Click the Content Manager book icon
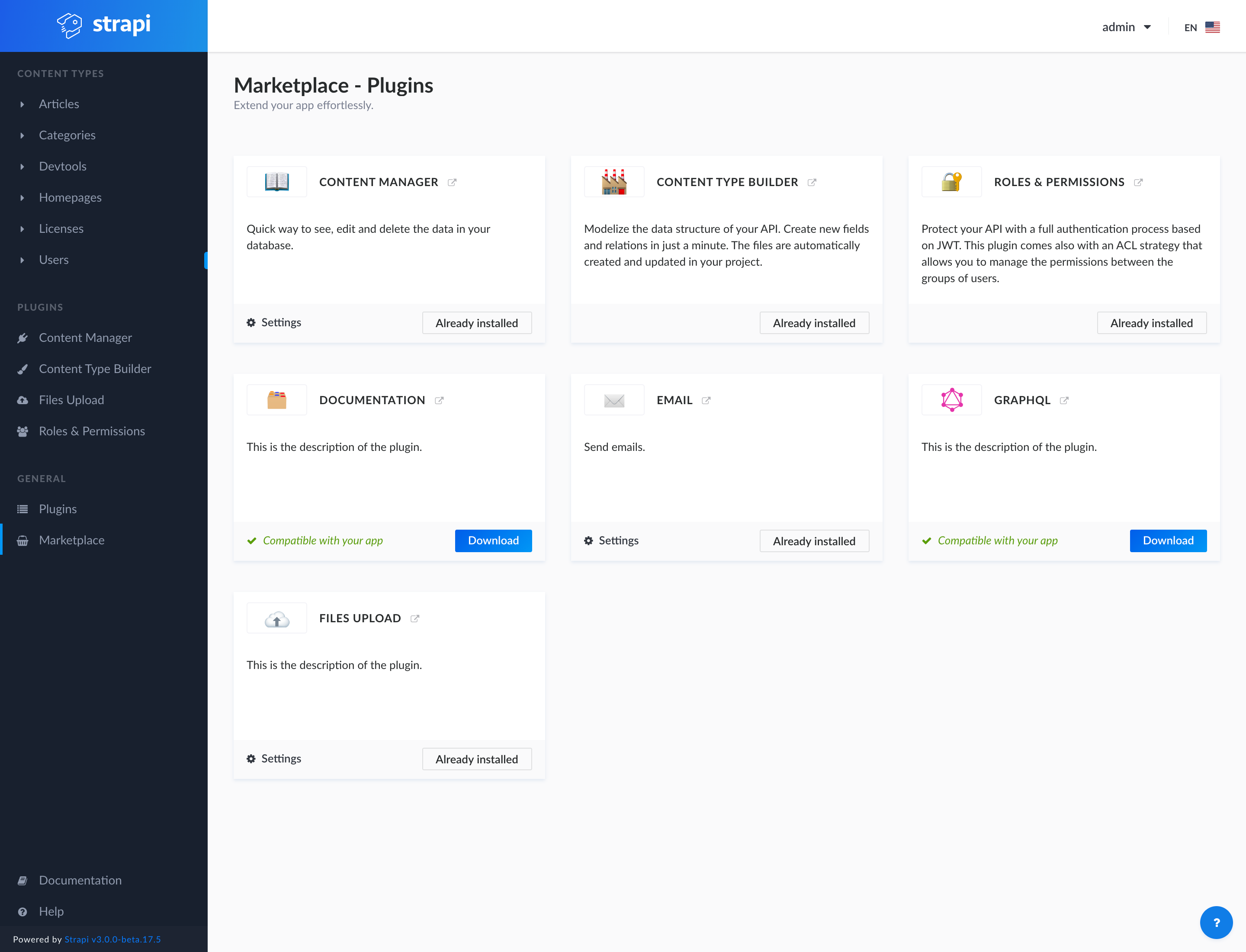The image size is (1246, 952). point(277,182)
